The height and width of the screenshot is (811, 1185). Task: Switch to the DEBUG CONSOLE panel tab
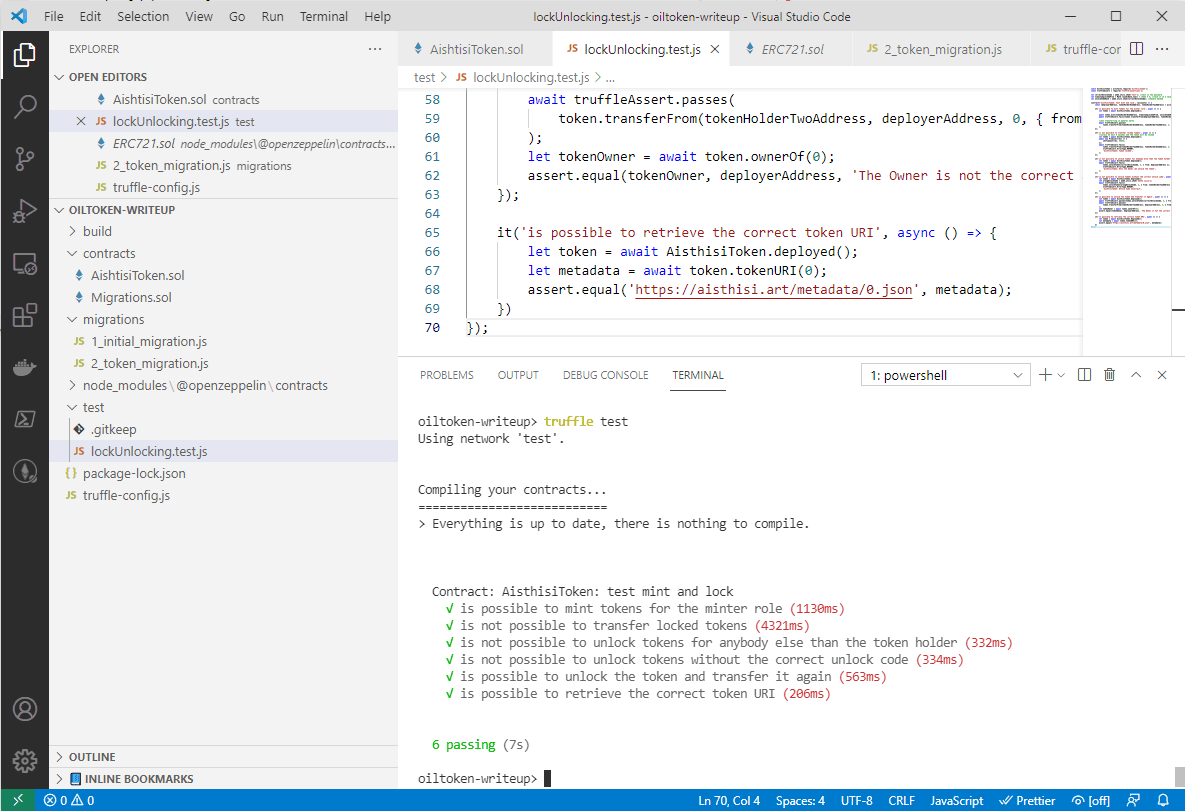click(x=605, y=375)
